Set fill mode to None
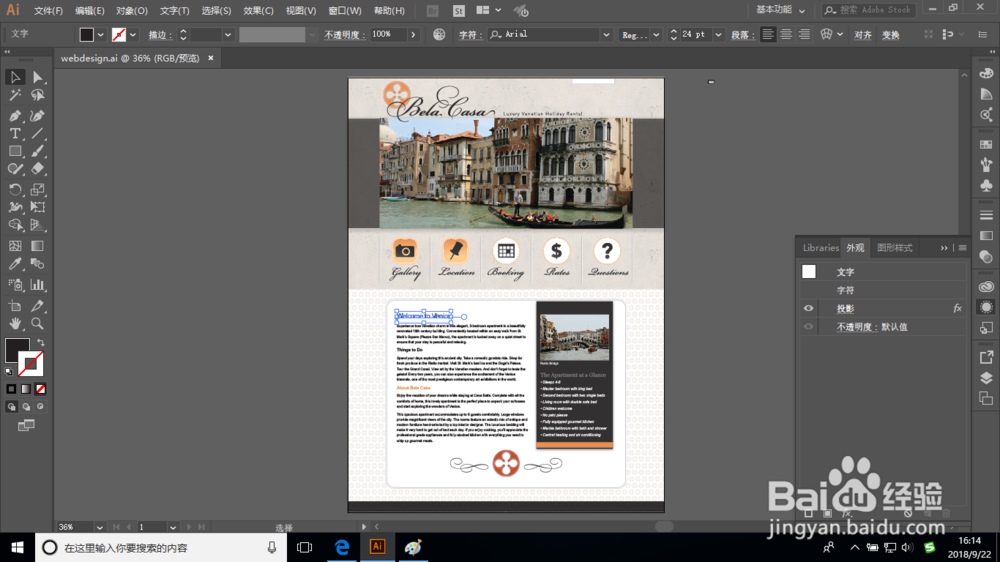 40,388
